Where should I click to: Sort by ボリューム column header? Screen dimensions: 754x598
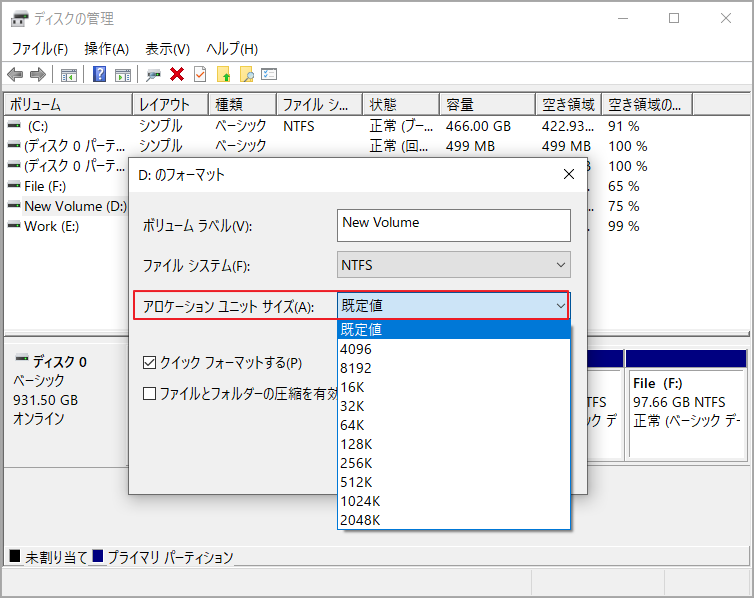tap(68, 104)
